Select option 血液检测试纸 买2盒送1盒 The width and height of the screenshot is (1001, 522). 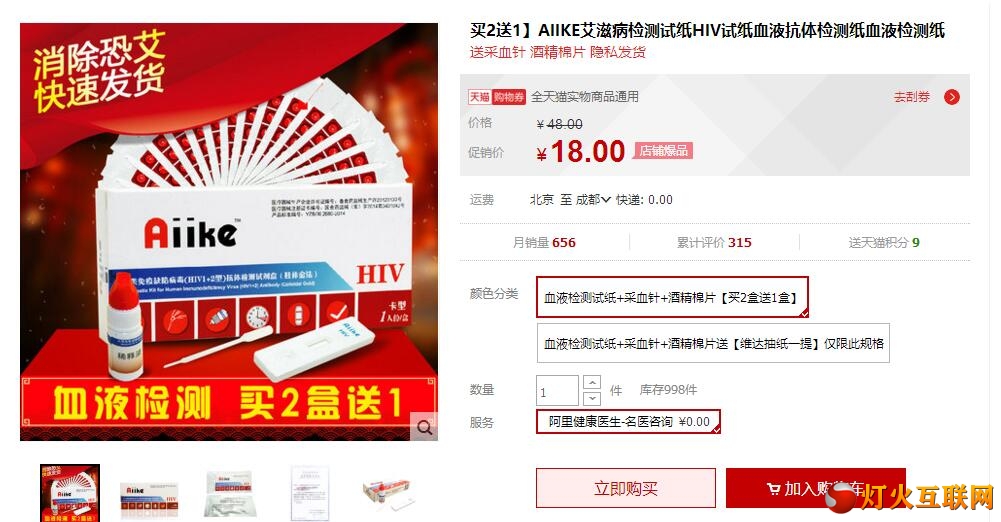click(672, 297)
